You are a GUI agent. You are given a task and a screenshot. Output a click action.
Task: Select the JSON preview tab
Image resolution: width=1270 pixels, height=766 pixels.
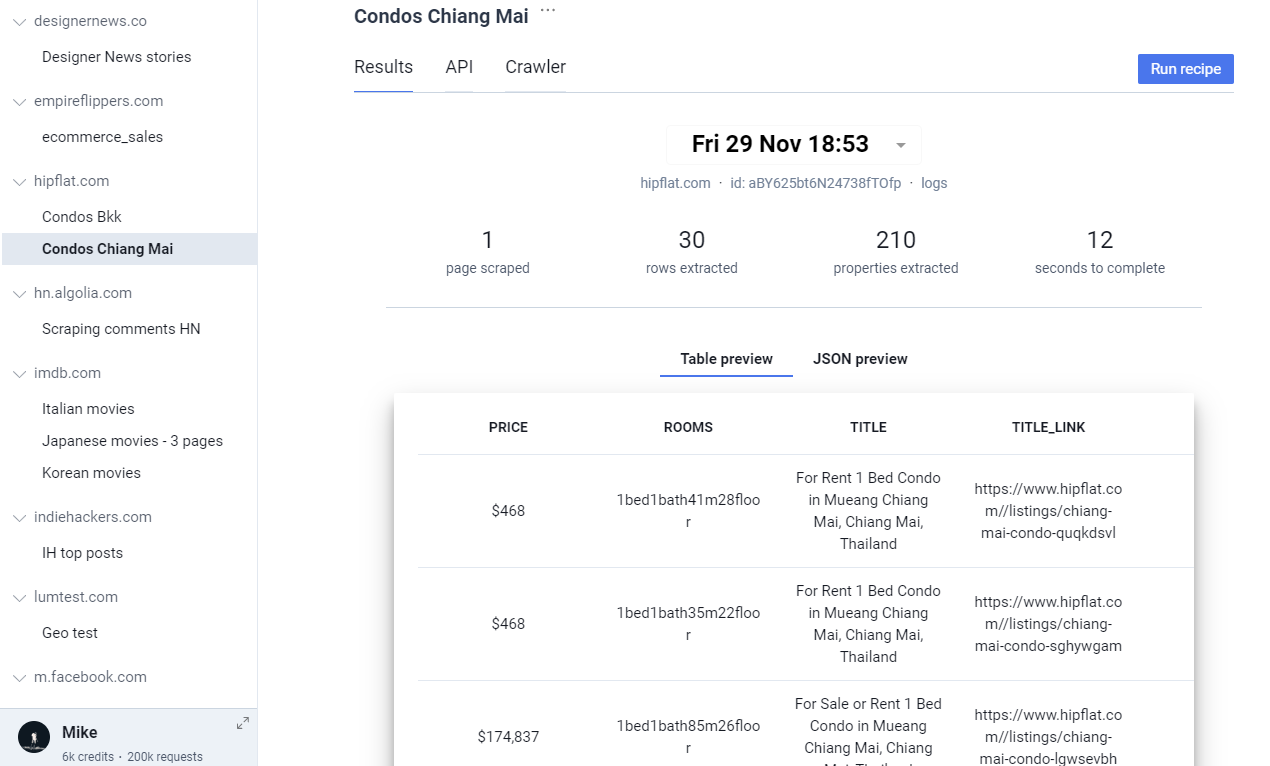860,359
